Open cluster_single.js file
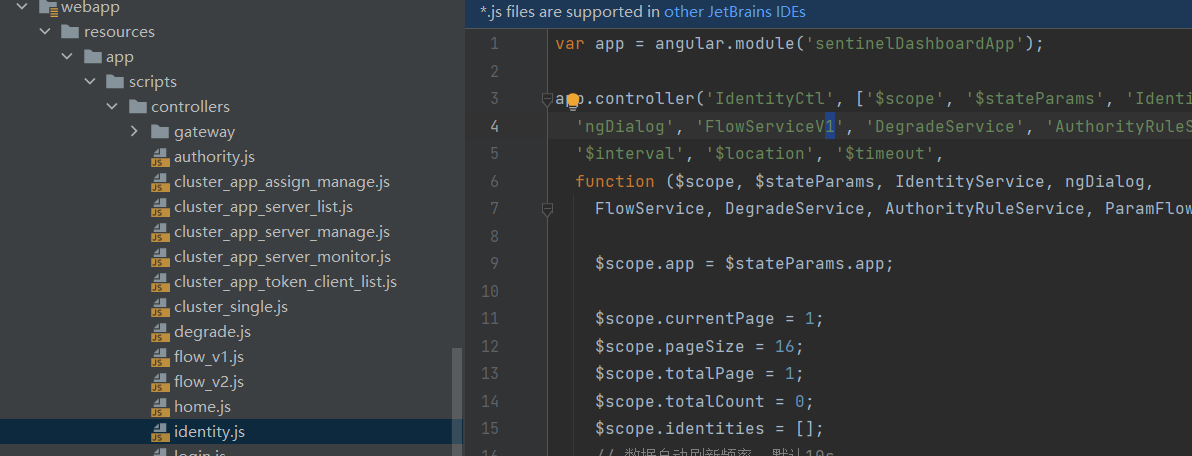The width and height of the screenshot is (1192, 456). tap(230, 308)
